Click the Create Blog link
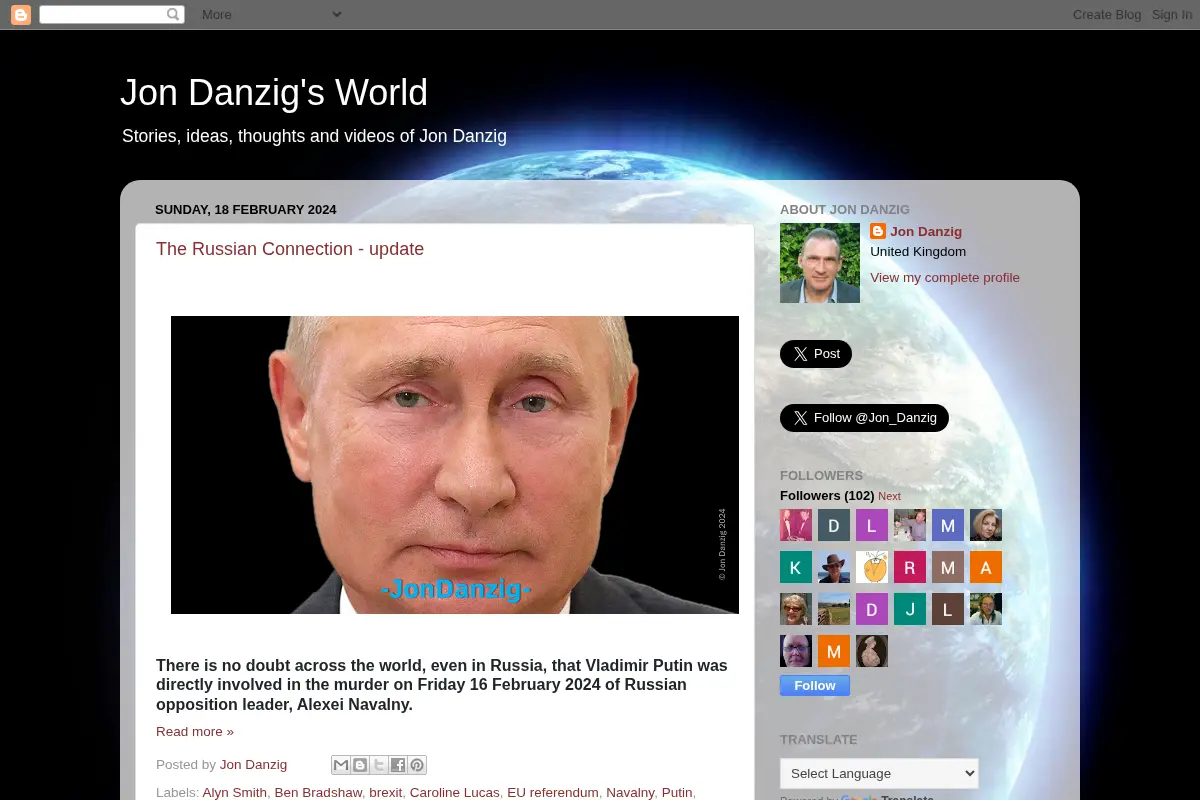 (1107, 14)
